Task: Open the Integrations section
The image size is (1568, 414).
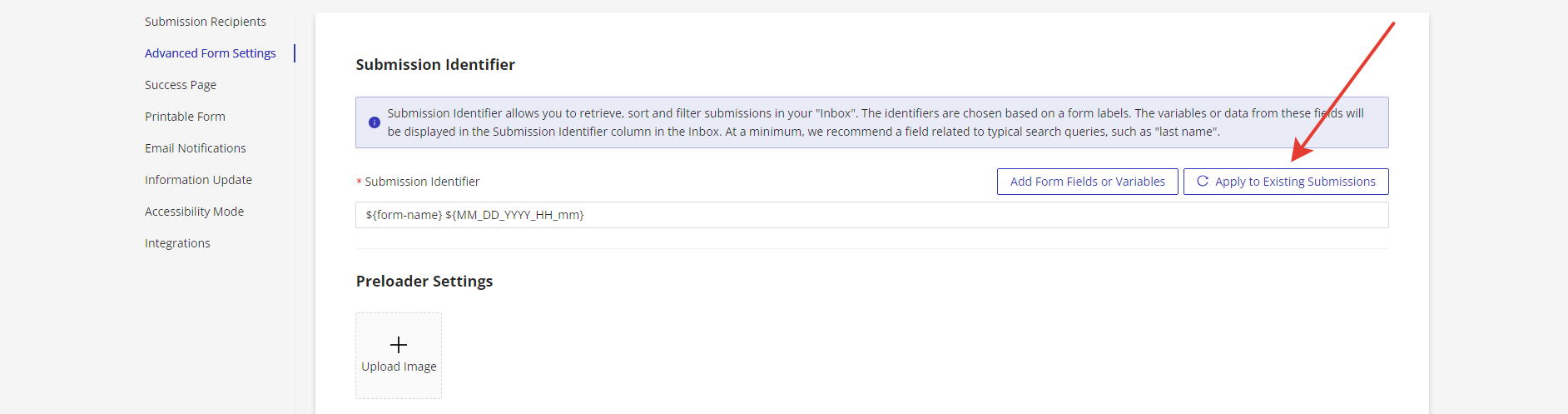Action: [x=177, y=243]
